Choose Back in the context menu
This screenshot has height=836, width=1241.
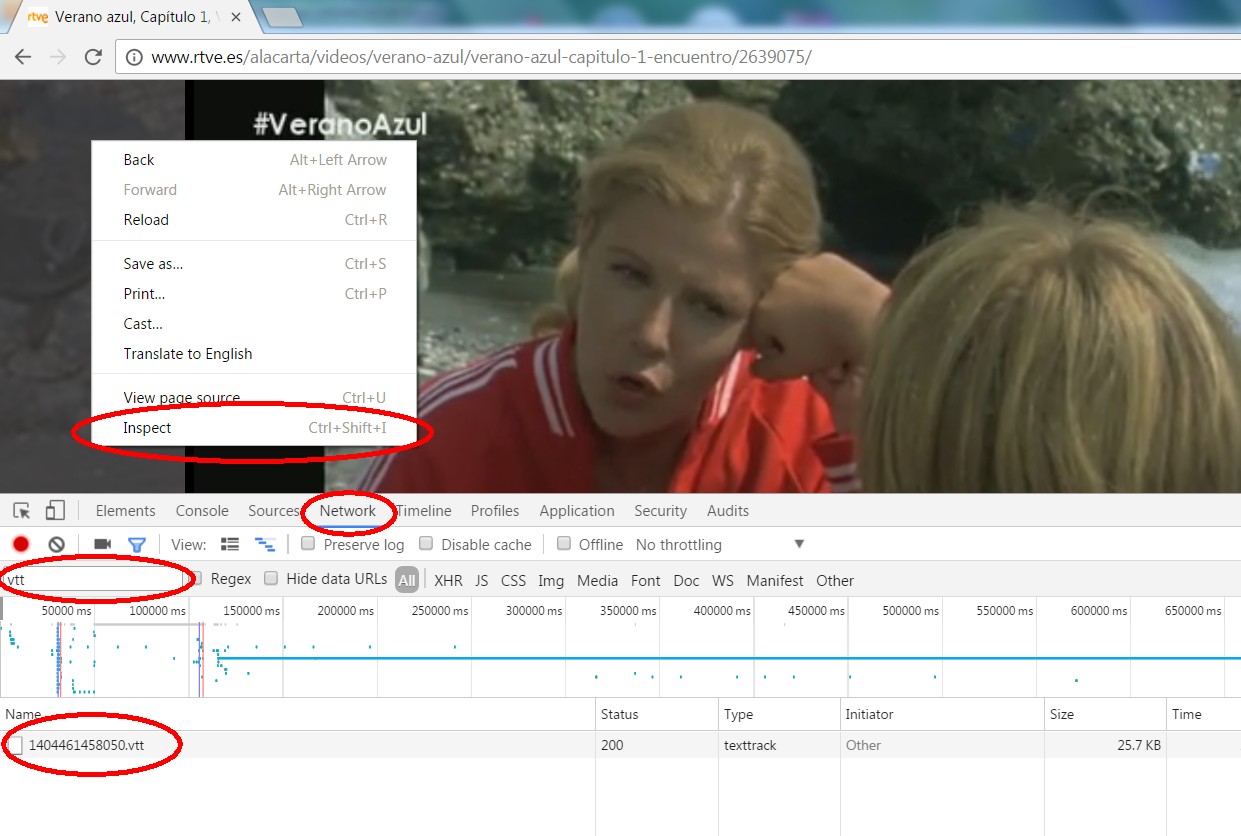[x=255, y=160]
